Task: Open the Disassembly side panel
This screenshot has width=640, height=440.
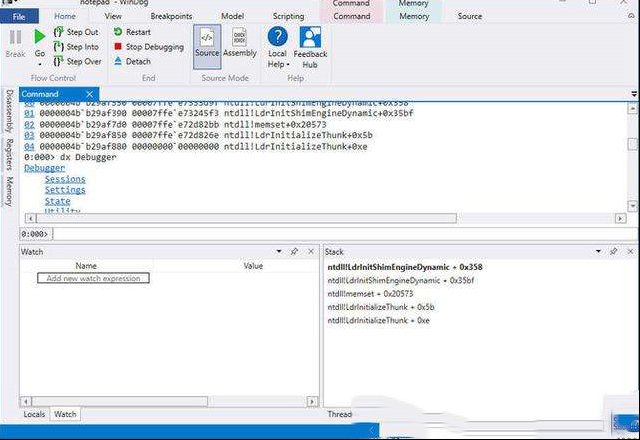Action: tap(9, 111)
